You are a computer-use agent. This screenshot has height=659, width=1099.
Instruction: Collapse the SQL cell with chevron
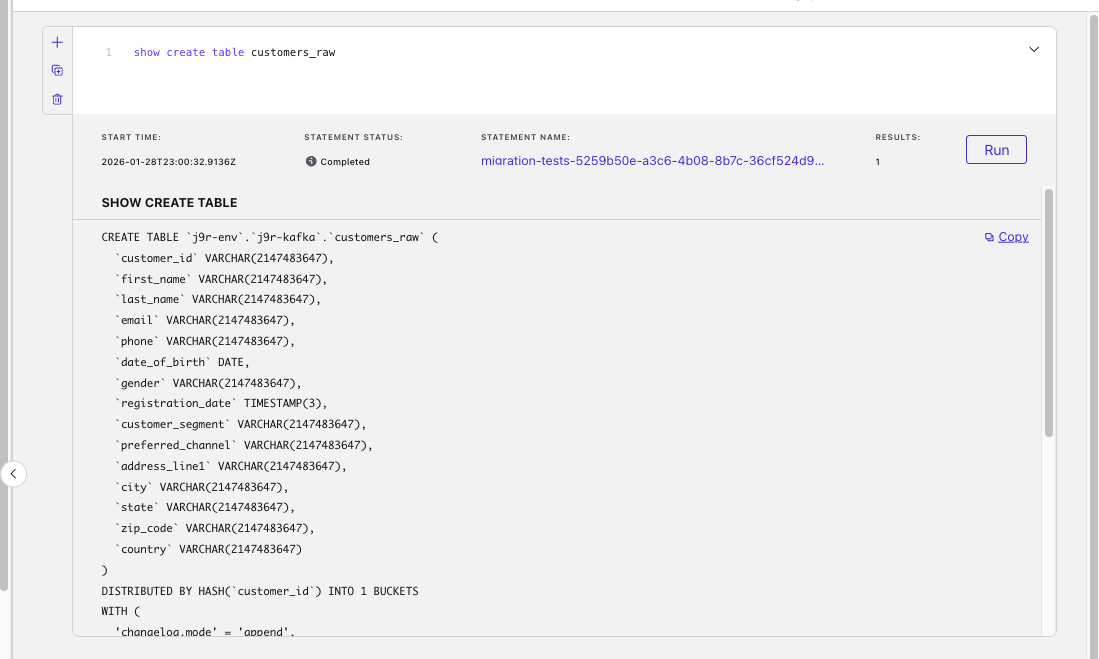(x=1034, y=49)
